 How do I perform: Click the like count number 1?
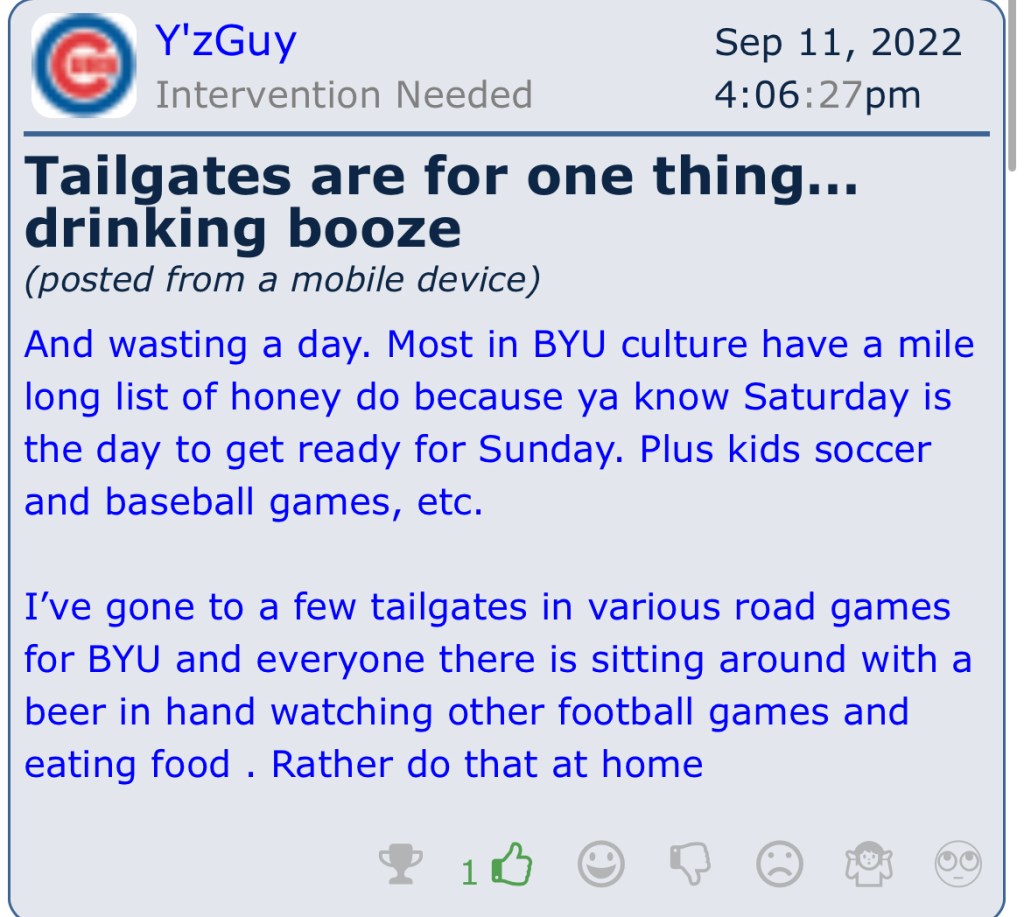469,872
